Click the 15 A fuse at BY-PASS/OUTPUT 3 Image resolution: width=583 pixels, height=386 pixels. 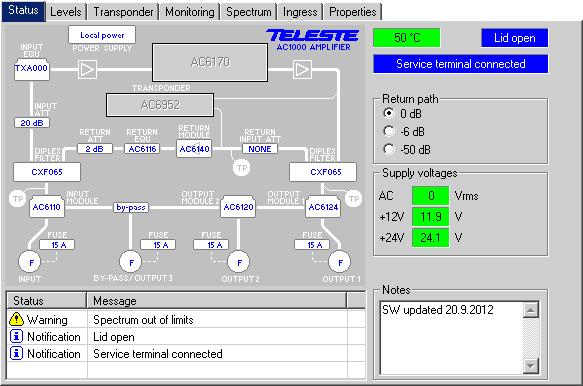(x=158, y=245)
